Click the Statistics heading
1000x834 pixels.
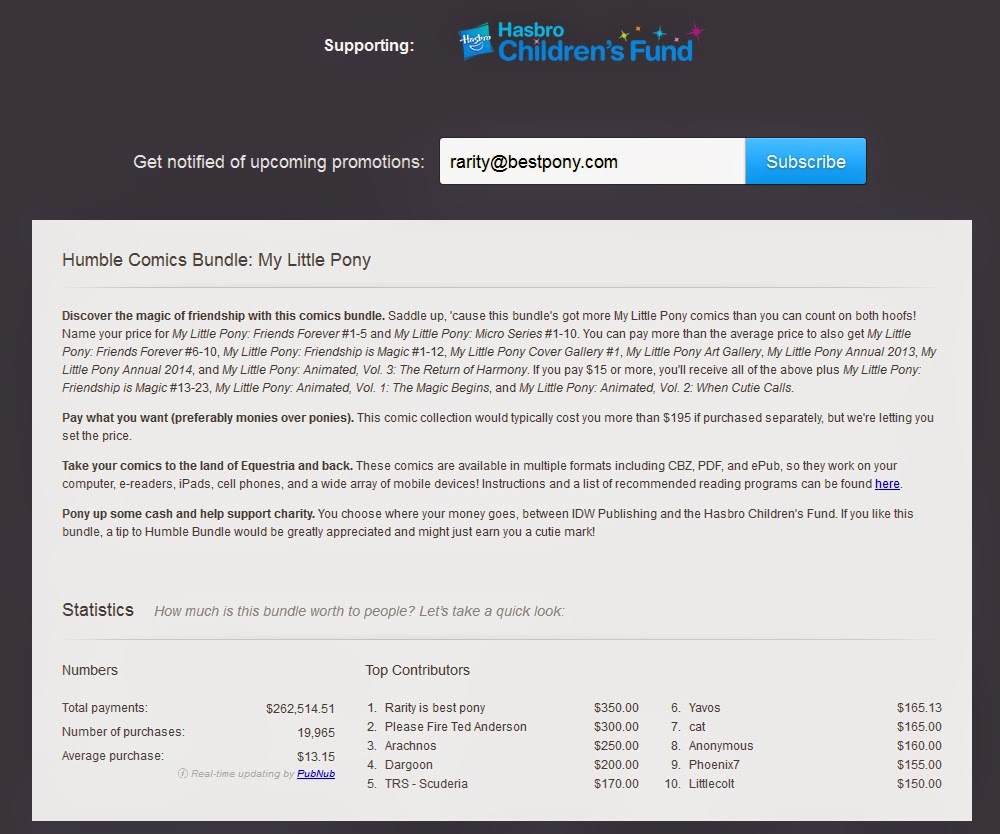(98, 610)
